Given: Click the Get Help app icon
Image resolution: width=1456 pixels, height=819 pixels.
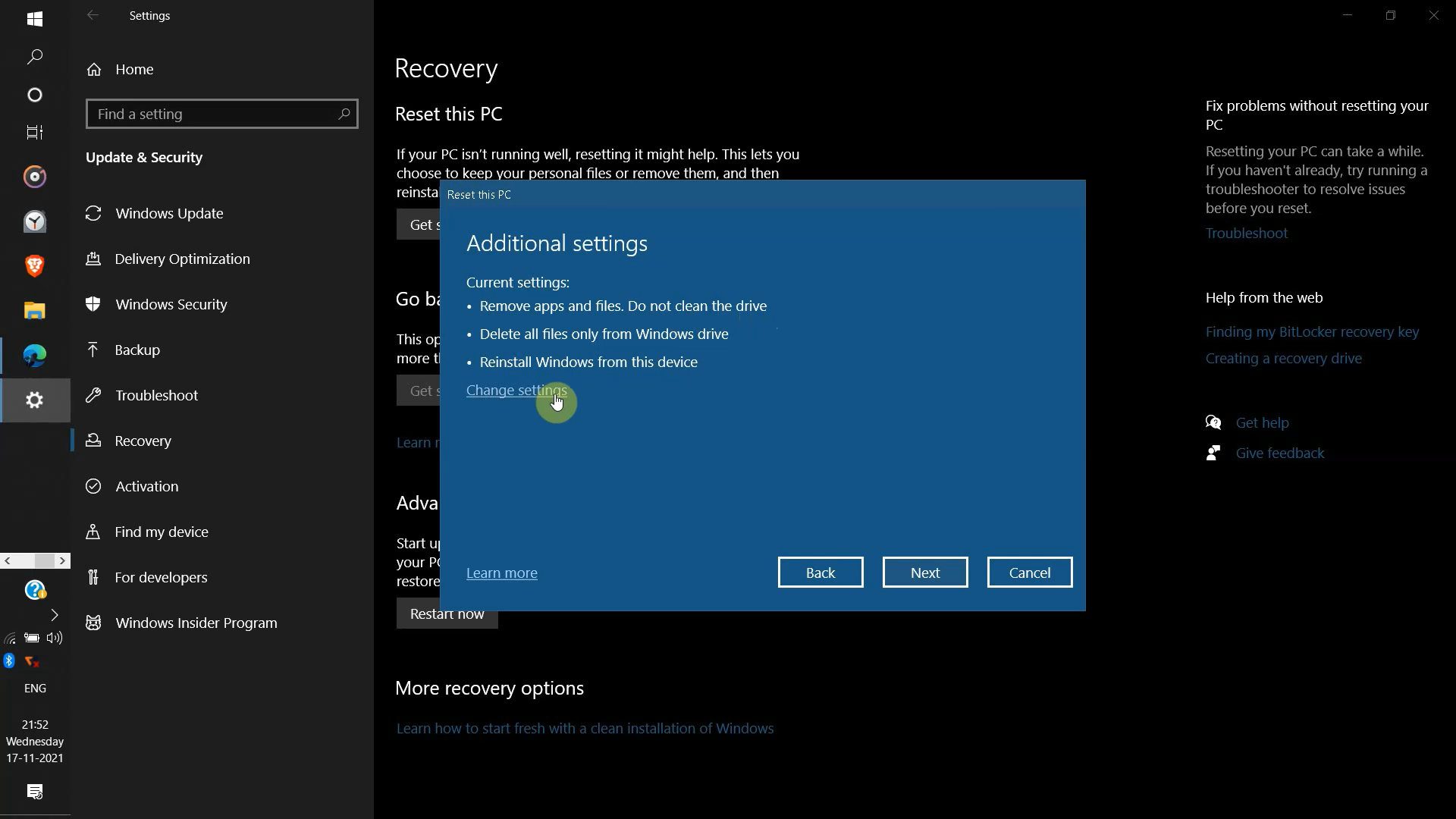Looking at the screenshot, I should coord(35,590).
